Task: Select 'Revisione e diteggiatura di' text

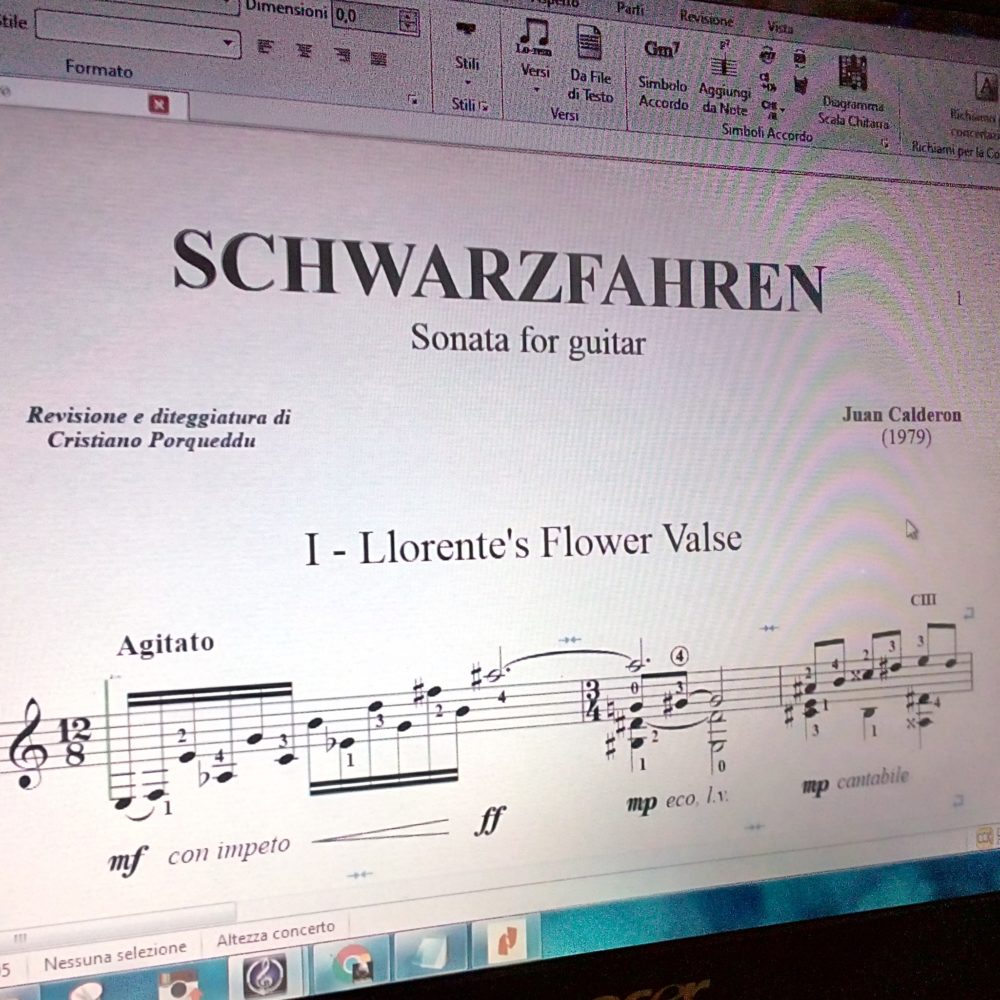Action: point(159,416)
